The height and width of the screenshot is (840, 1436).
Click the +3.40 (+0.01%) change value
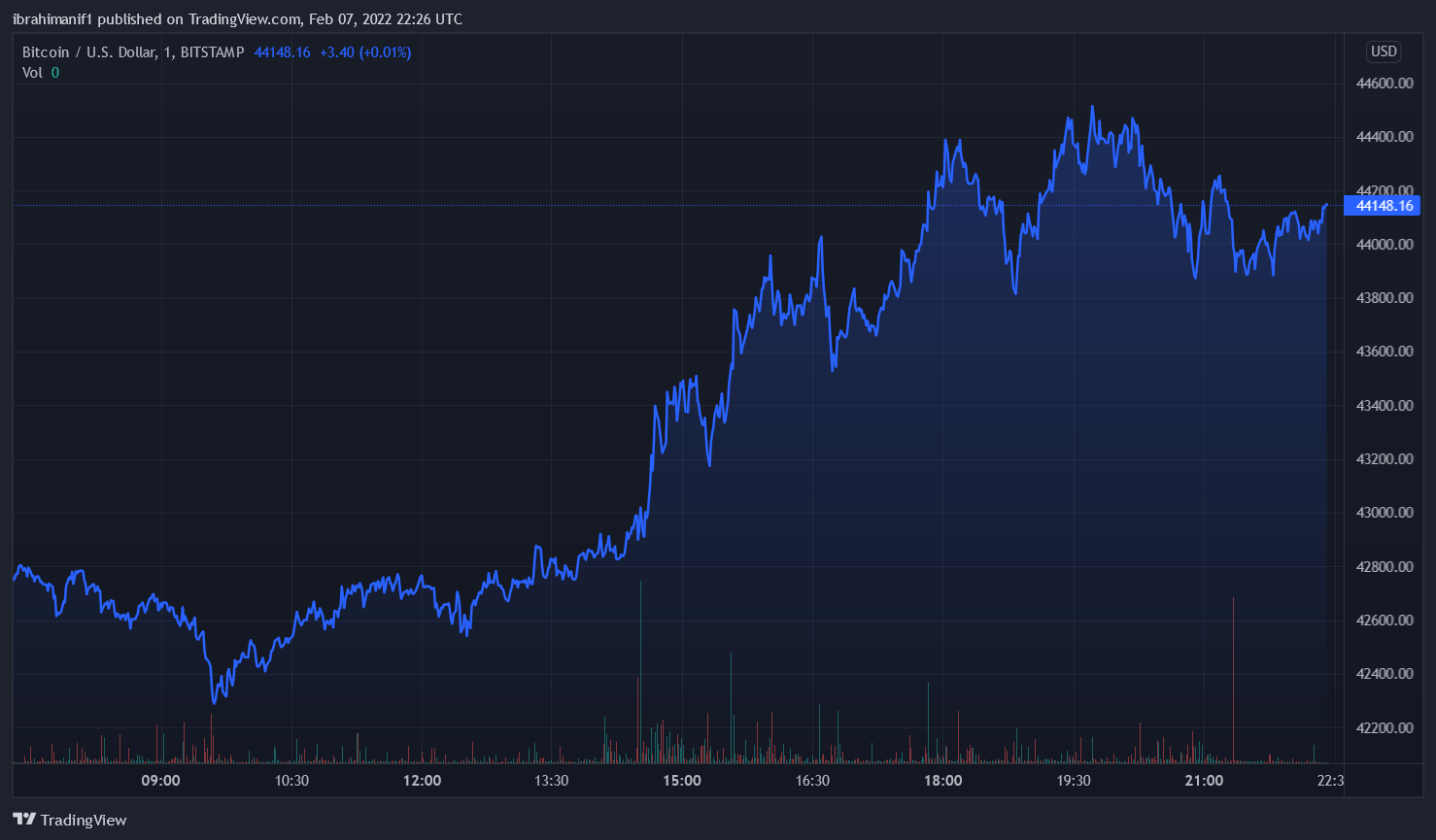(365, 52)
